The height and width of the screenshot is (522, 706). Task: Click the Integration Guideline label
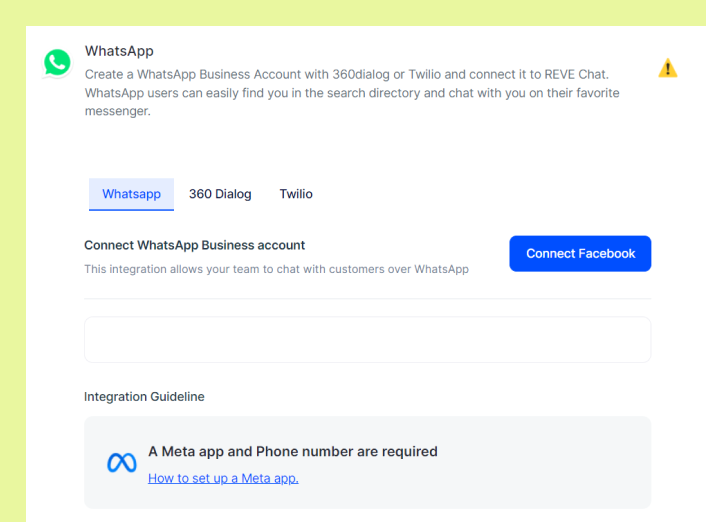(x=144, y=397)
